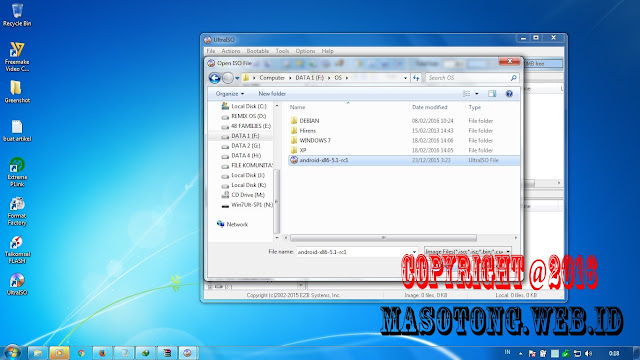Click the horizontal scrollbar of the file list
This screenshot has height=360, width=640.
pos(383,238)
